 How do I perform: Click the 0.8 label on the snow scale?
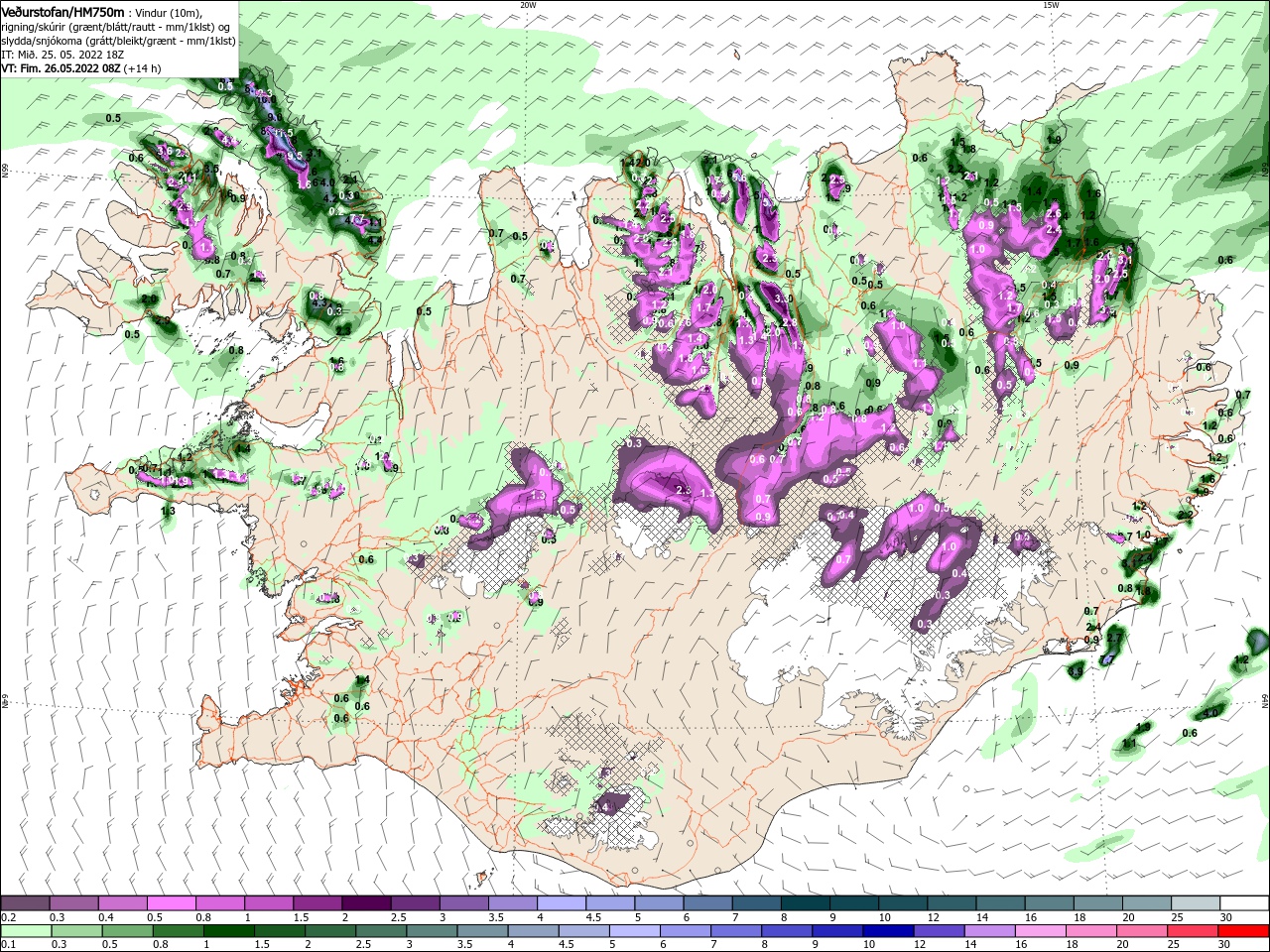pyautogui.click(x=202, y=917)
